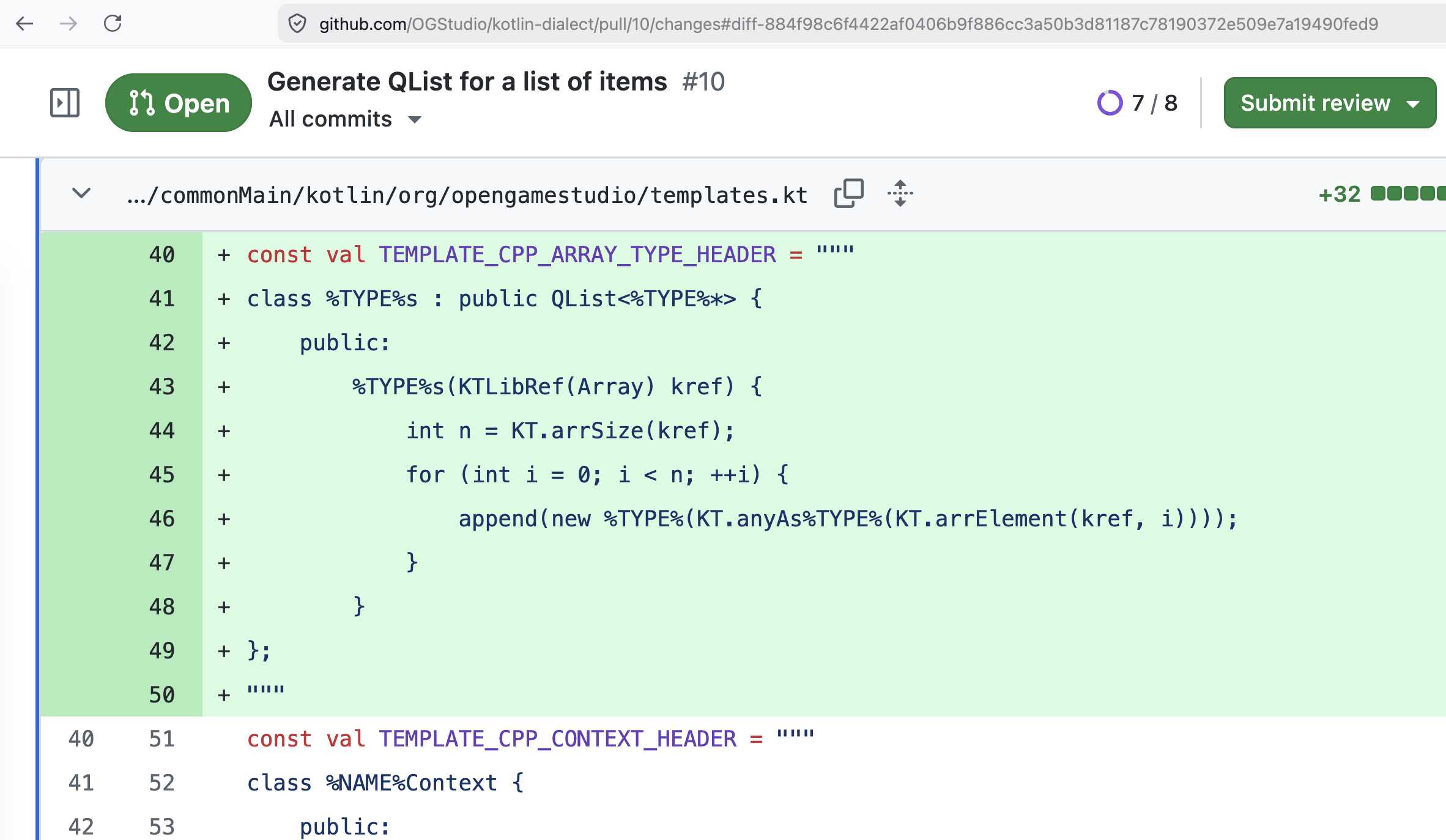Click the #10 pull request number
Screen dimensions: 1446x840
(703, 81)
